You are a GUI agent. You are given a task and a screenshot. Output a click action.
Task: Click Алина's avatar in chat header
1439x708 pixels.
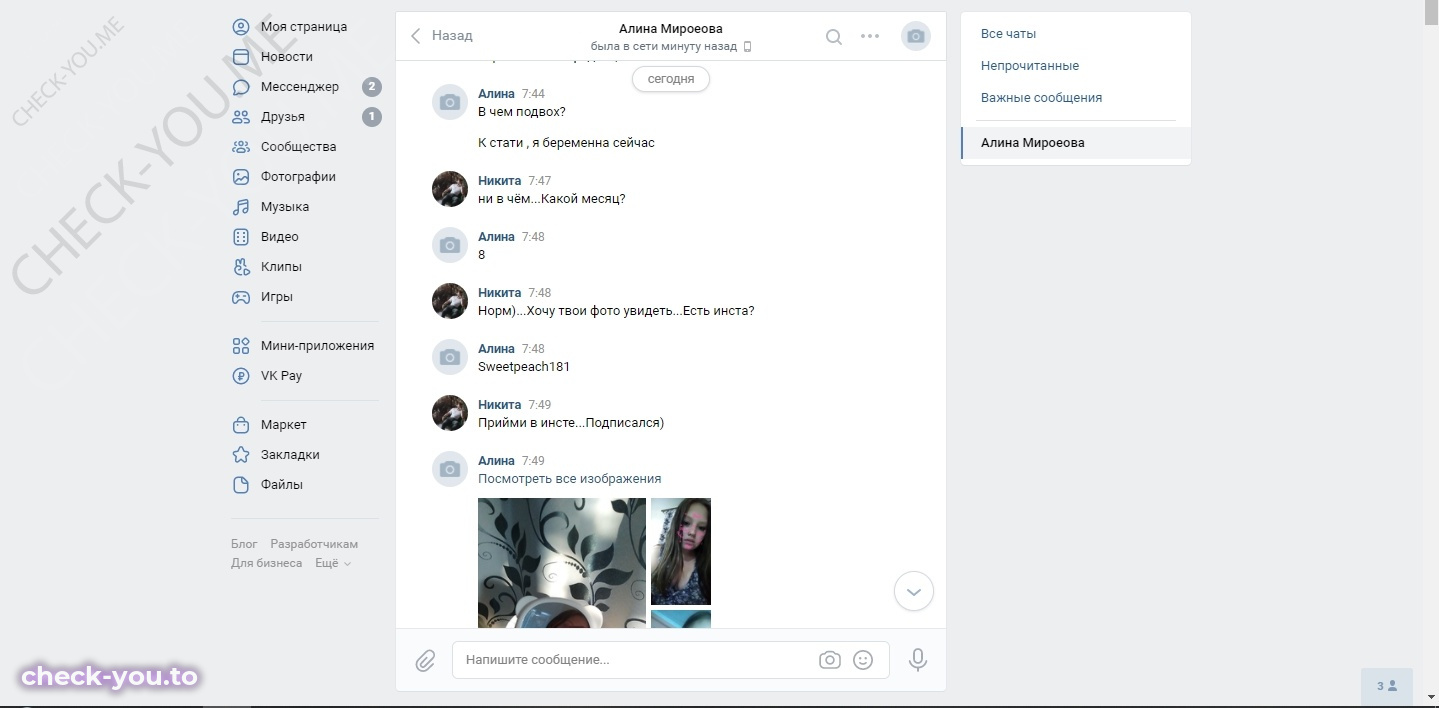click(x=916, y=36)
